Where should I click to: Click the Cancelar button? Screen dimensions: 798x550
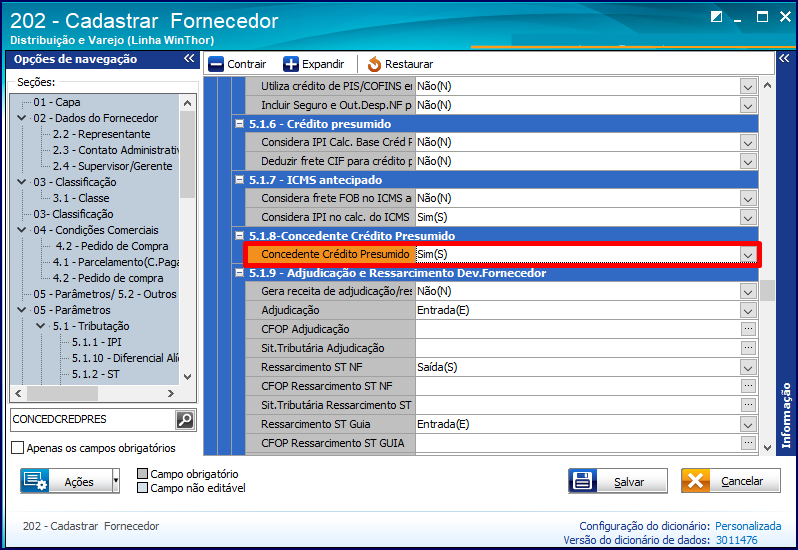[730, 481]
